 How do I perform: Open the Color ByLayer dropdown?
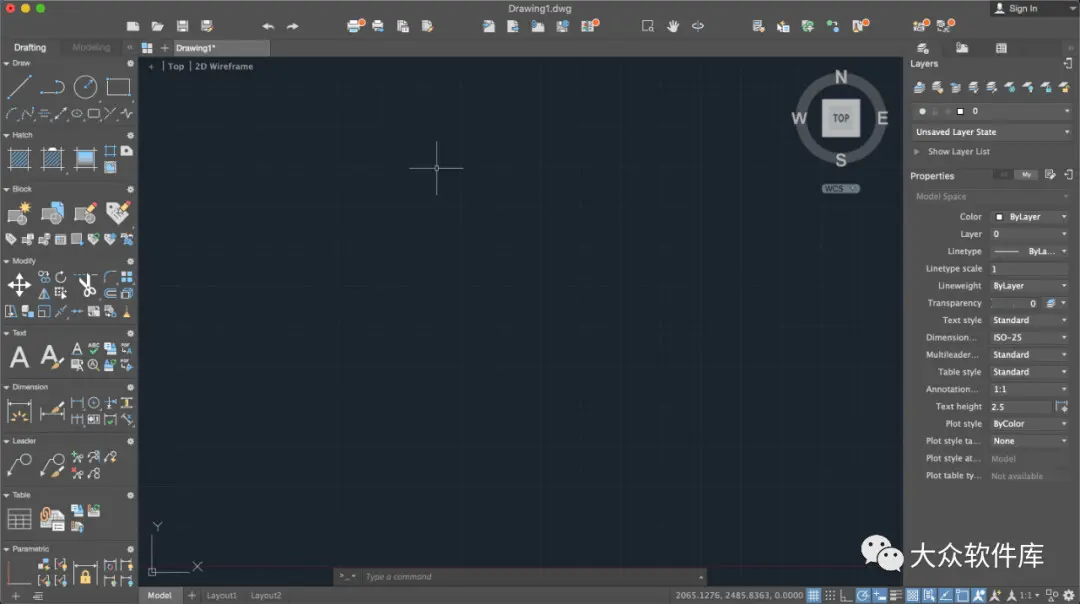click(1030, 217)
